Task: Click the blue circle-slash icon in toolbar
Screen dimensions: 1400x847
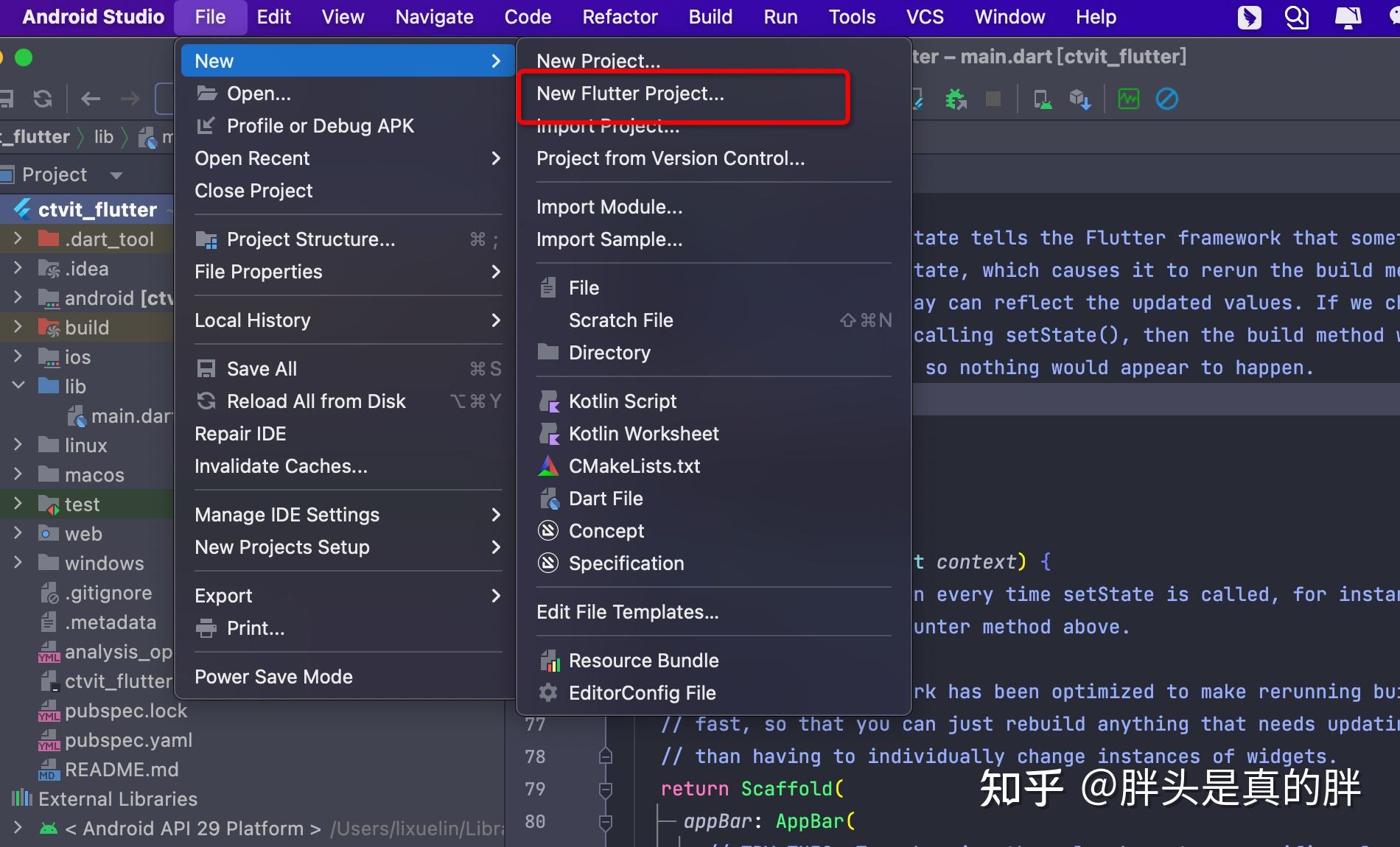Action: pyautogui.click(x=1166, y=99)
